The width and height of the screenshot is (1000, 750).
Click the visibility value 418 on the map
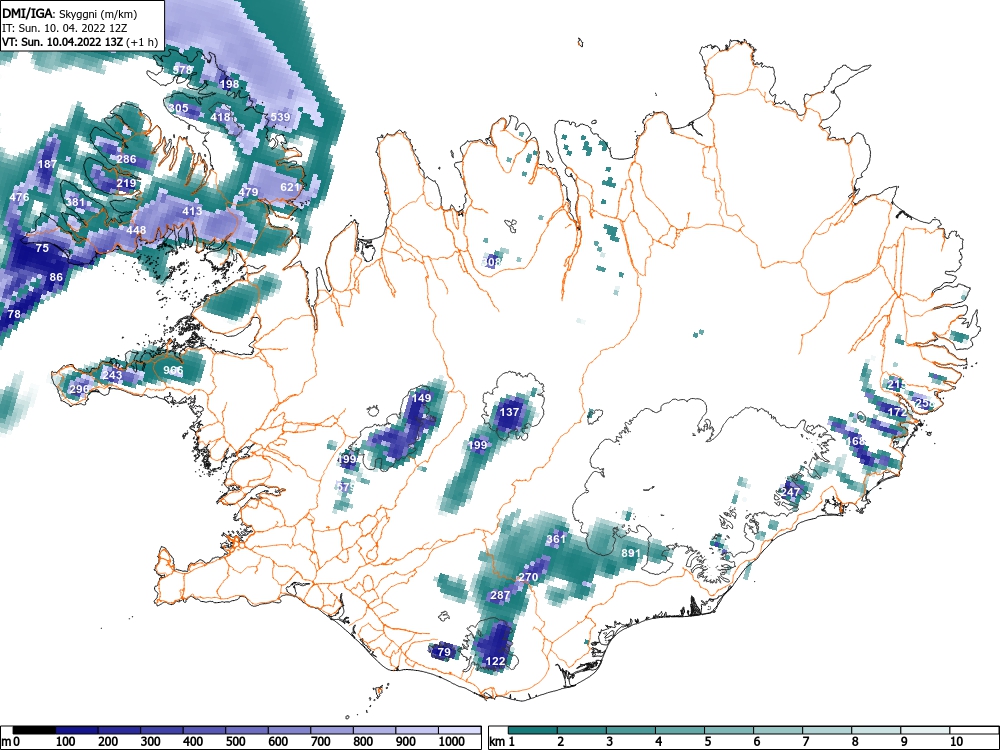tap(220, 117)
